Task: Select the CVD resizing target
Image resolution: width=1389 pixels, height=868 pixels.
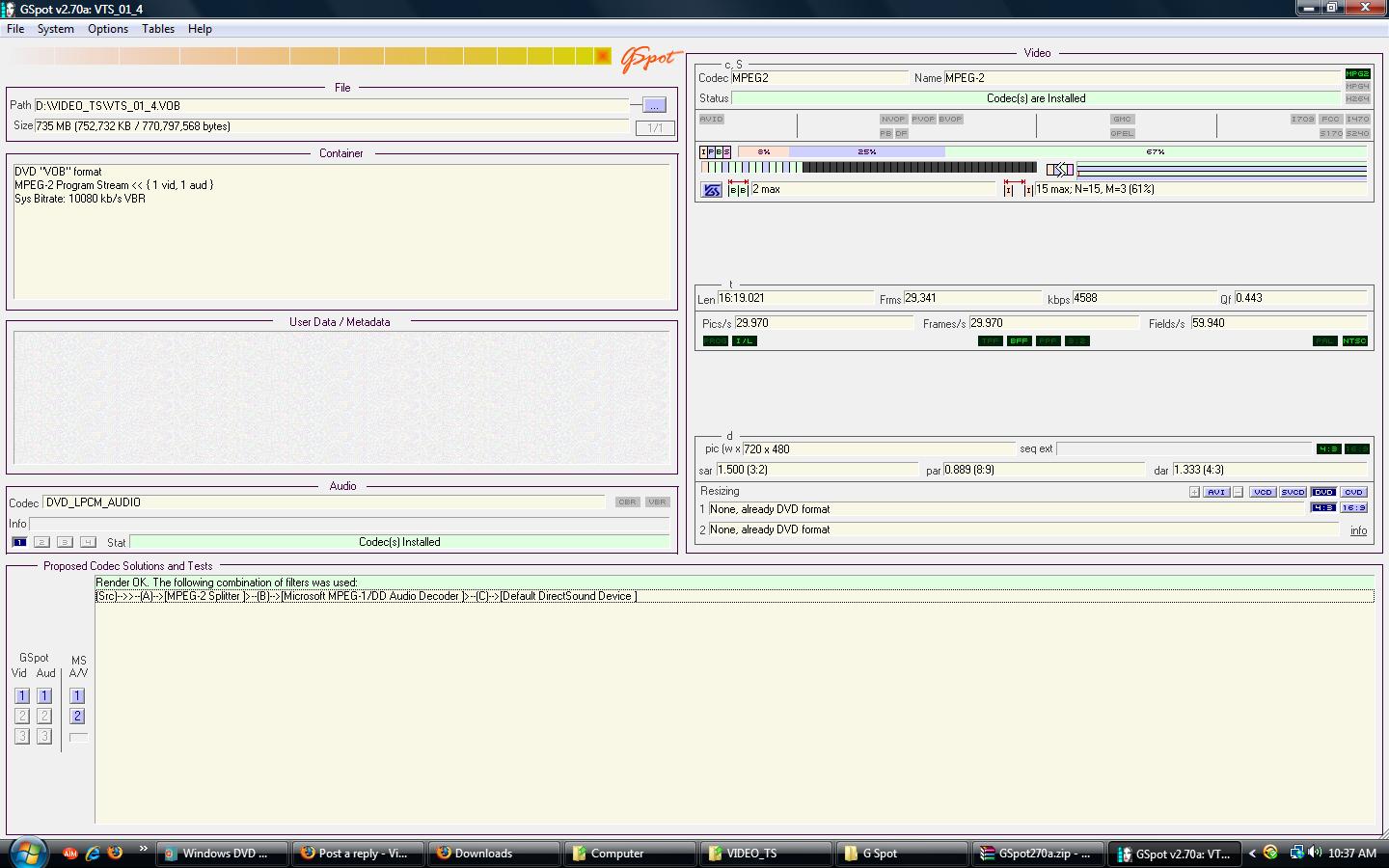Action: [1353, 492]
